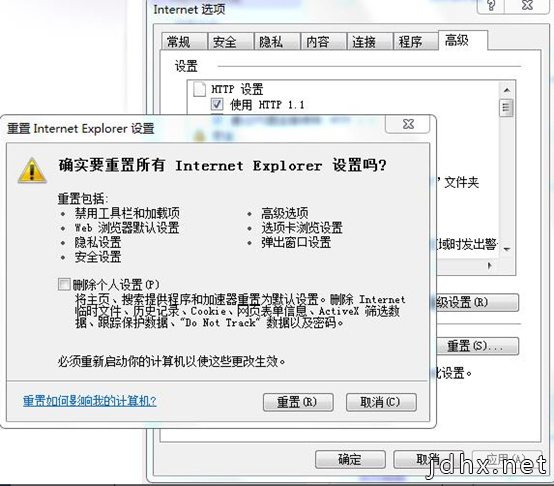Click the 安全设置 bullet text

[x=98, y=257]
